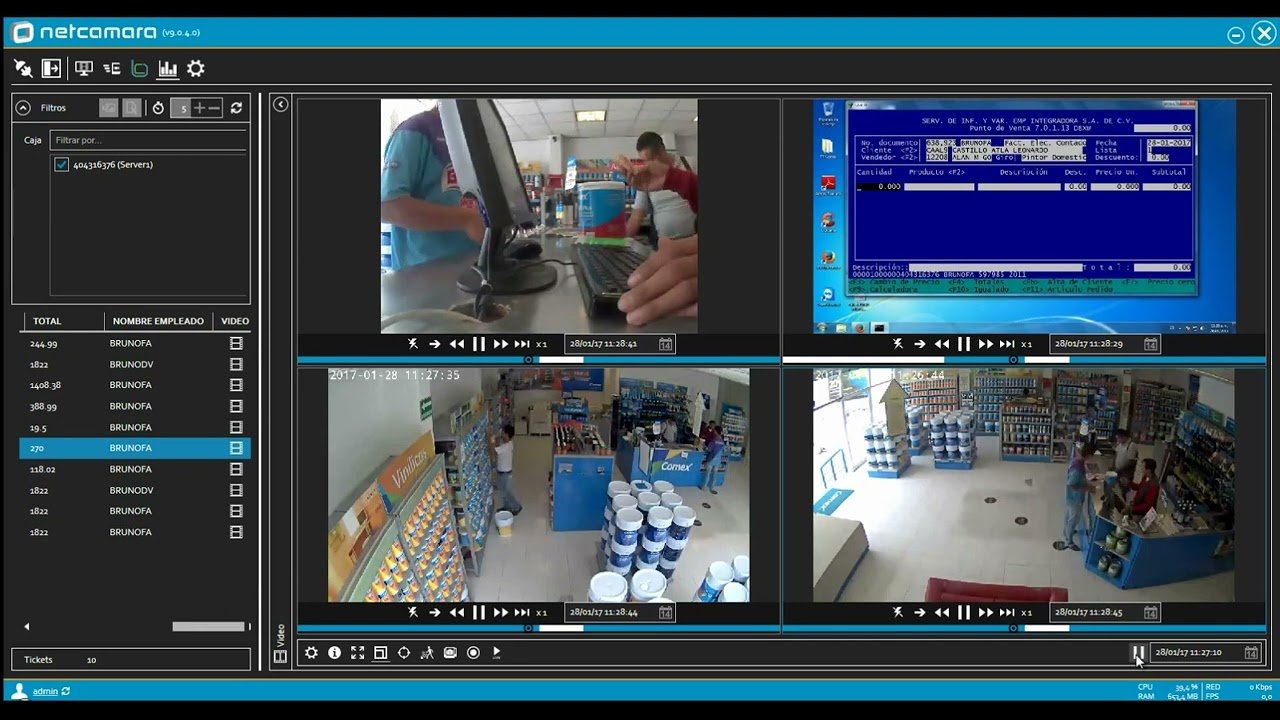The height and width of the screenshot is (720, 1280).
Task: Show the info icon in the bottom toolbar
Action: tap(334, 652)
